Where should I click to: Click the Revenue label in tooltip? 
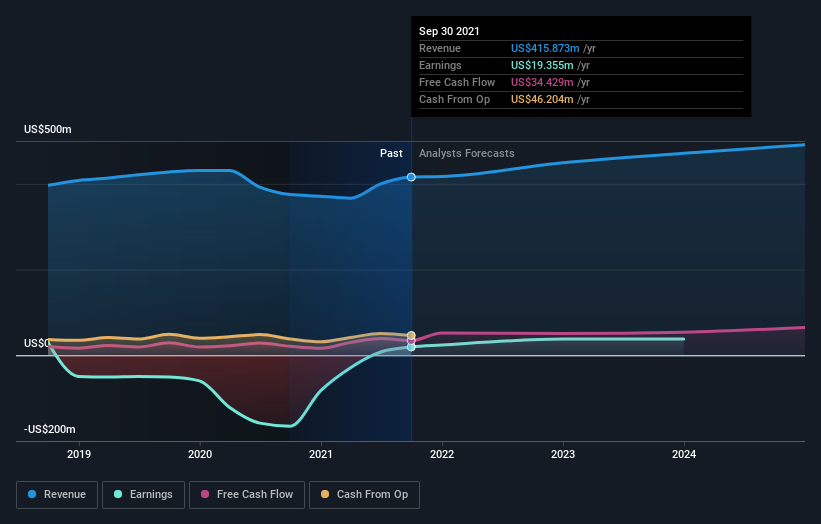pyautogui.click(x=440, y=48)
